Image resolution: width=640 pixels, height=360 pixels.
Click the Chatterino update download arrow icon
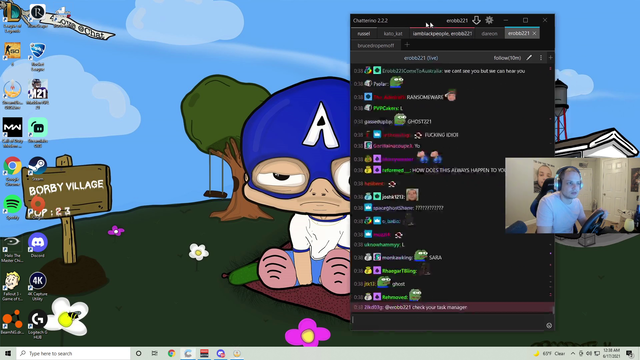pyautogui.click(x=476, y=20)
